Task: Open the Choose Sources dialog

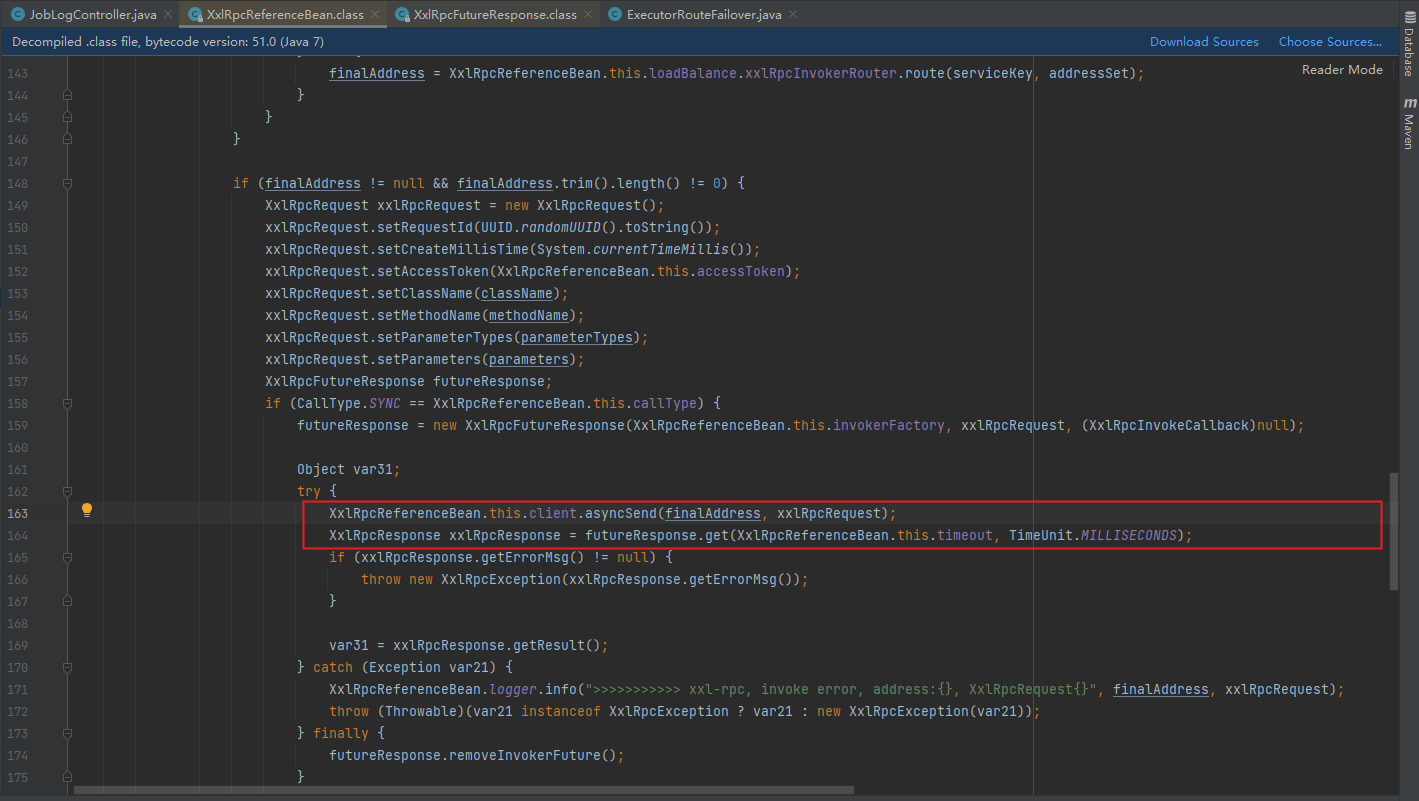Action: coord(1330,41)
